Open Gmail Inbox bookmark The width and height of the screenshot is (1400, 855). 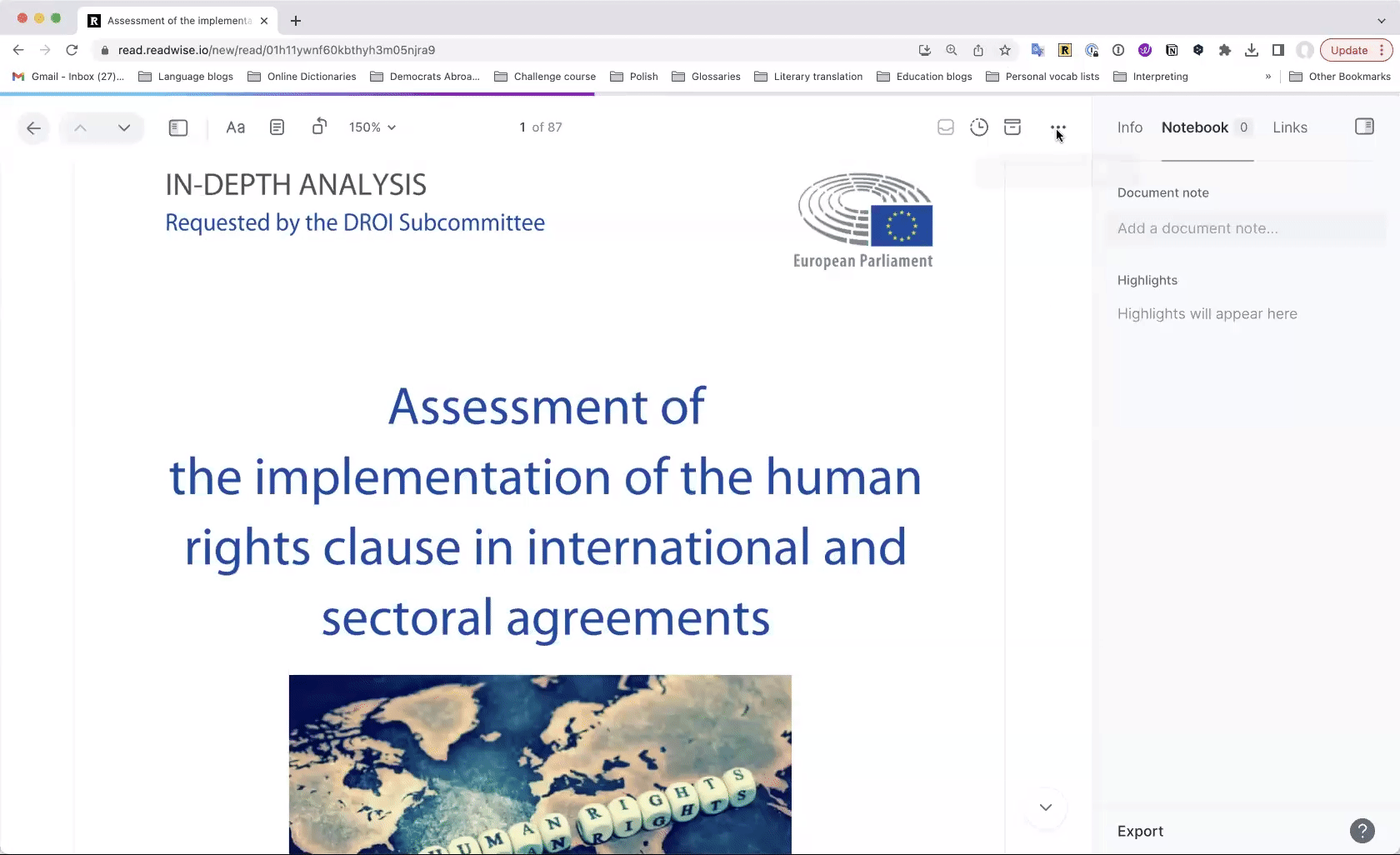68,77
